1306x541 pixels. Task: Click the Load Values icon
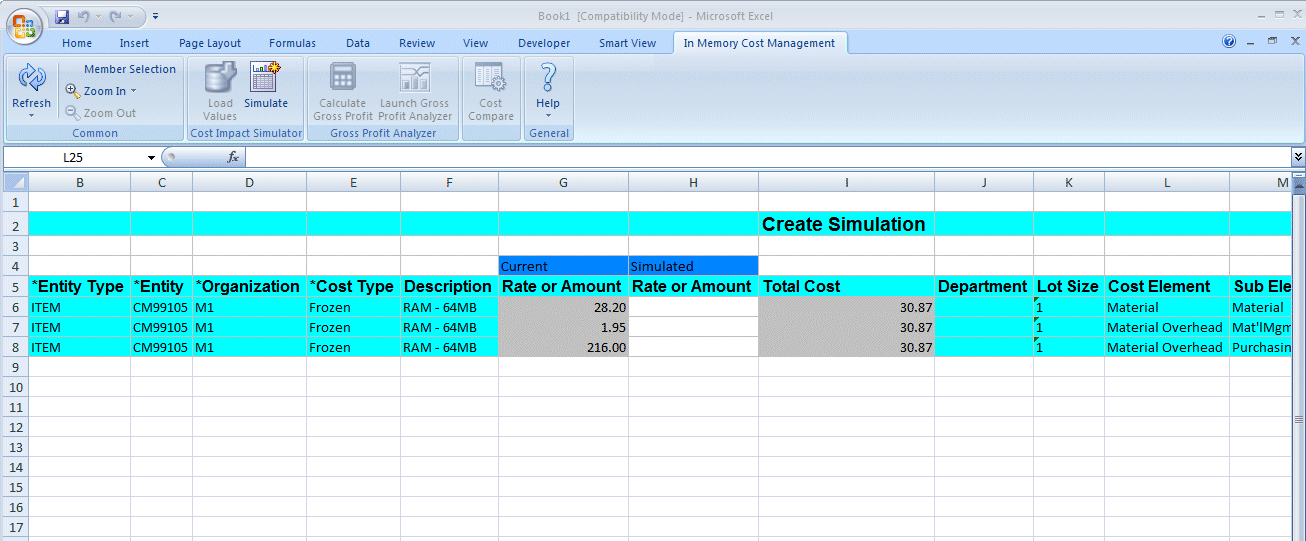pyautogui.click(x=220, y=78)
